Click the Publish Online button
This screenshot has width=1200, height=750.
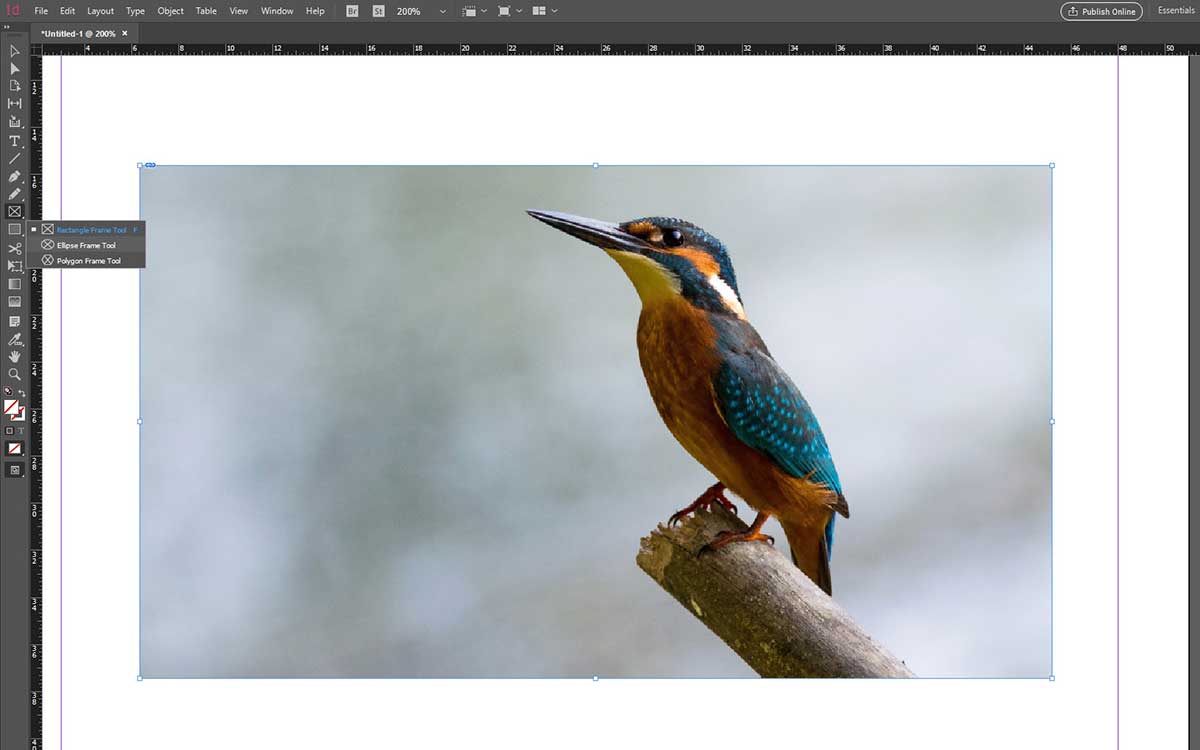click(x=1100, y=11)
